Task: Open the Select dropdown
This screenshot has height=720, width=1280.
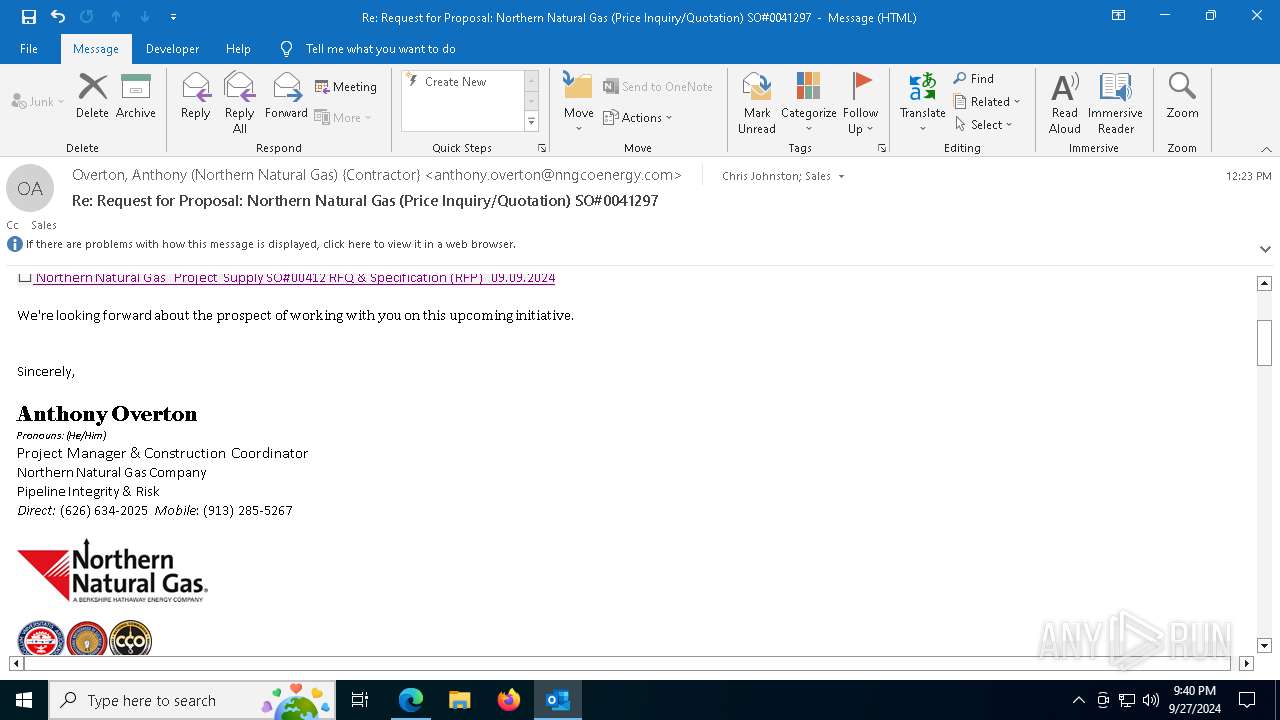Action: (x=983, y=125)
